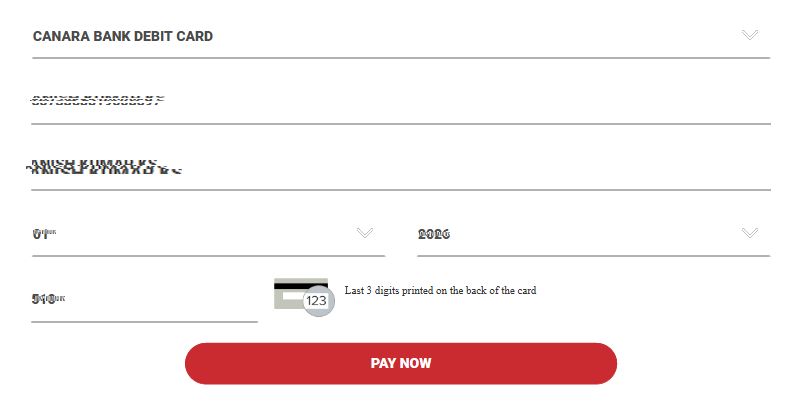Focus the card number input field

[x=400, y=102]
